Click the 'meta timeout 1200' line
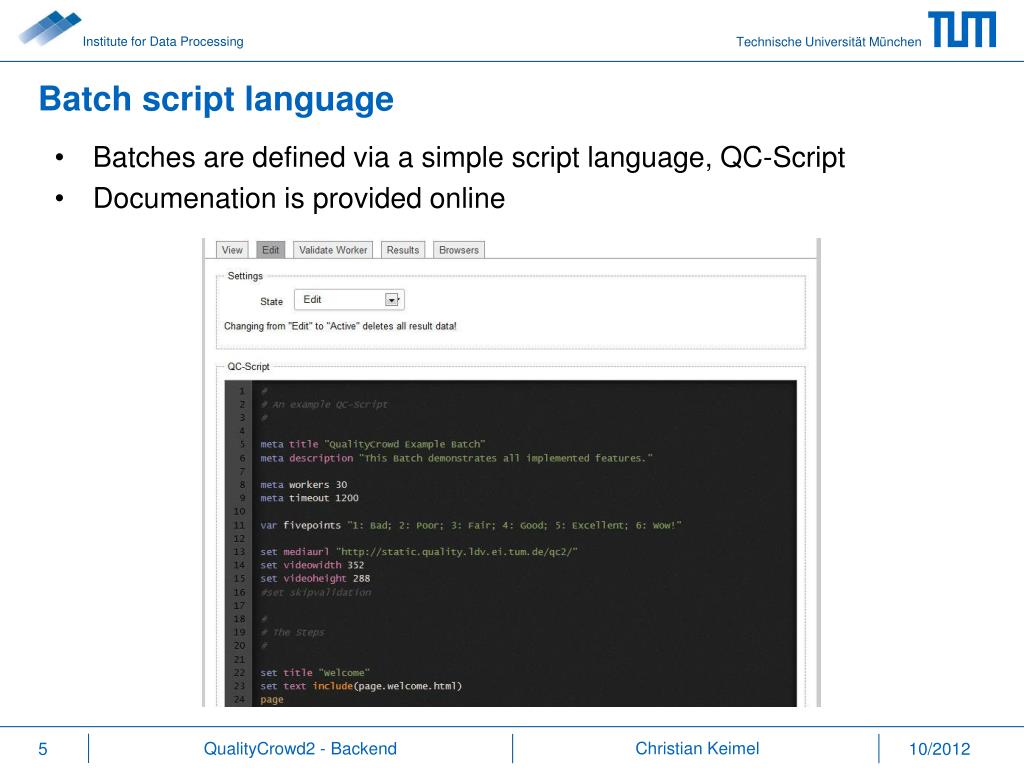Screen dimensions: 1024x768 point(310,498)
